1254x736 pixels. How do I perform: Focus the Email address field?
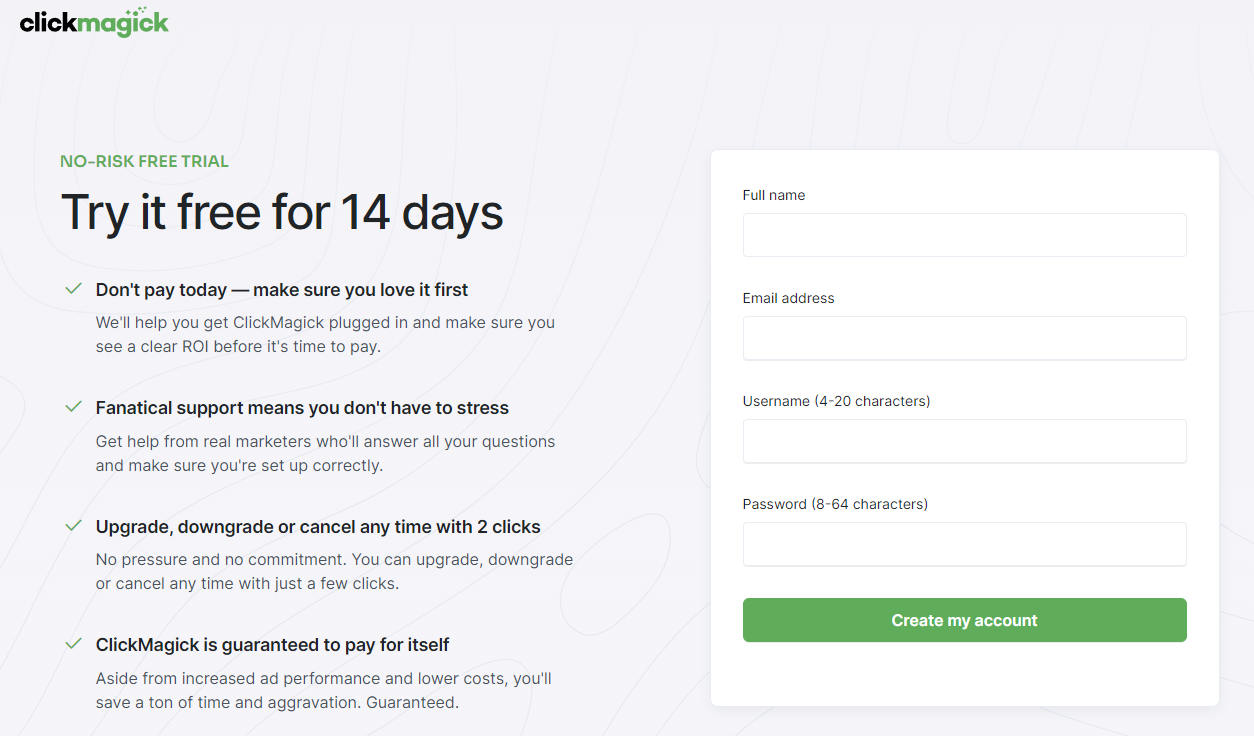[964, 338]
